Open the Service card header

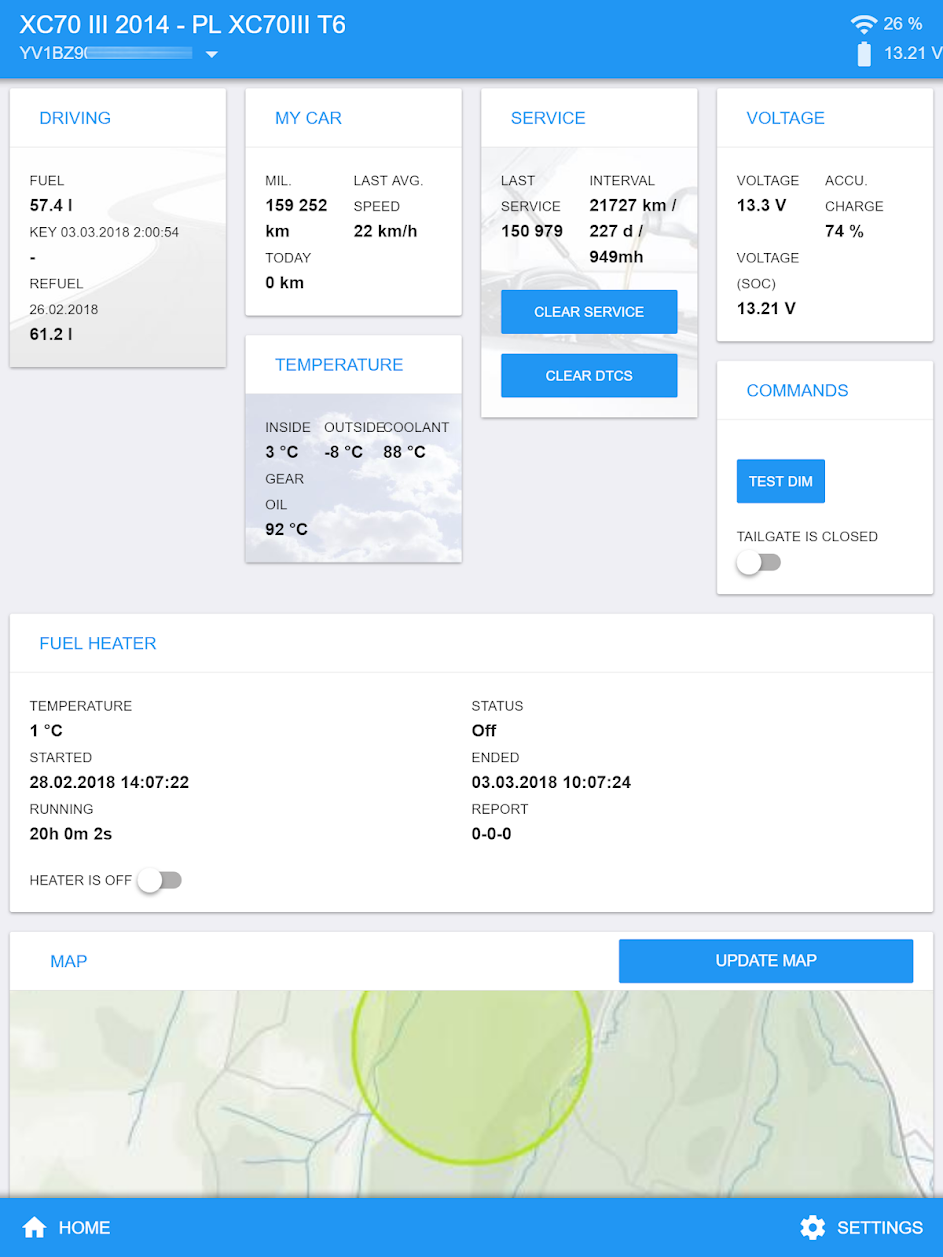click(x=548, y=118)
